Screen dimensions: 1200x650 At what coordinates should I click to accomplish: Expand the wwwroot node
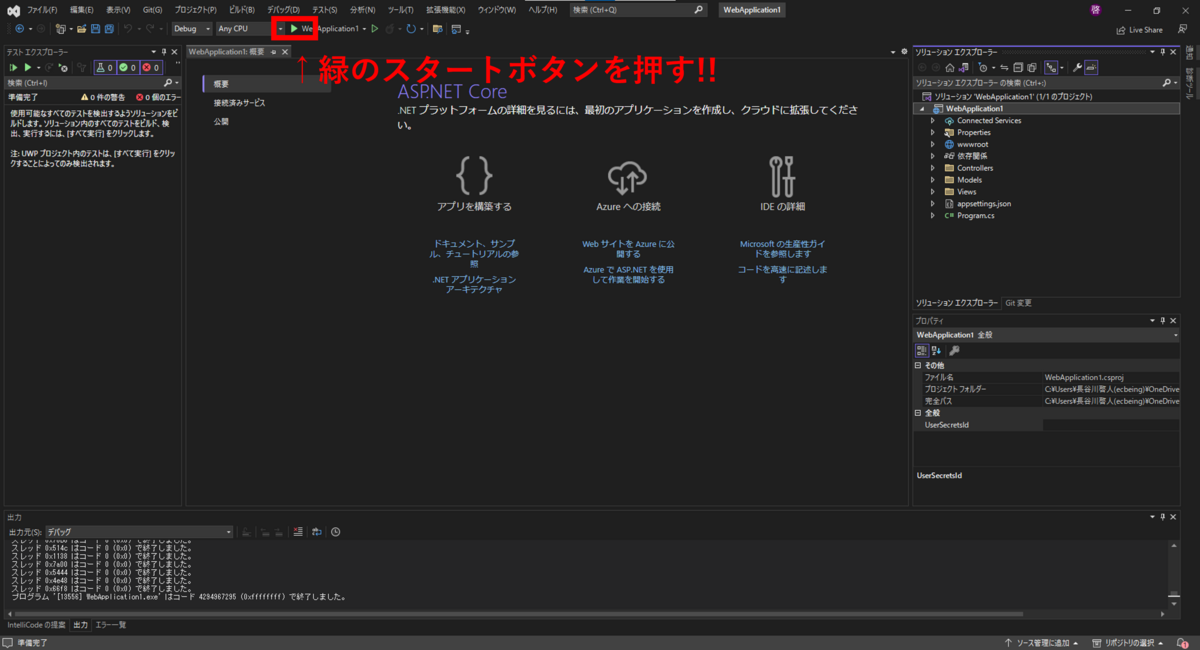click(933, 144)
